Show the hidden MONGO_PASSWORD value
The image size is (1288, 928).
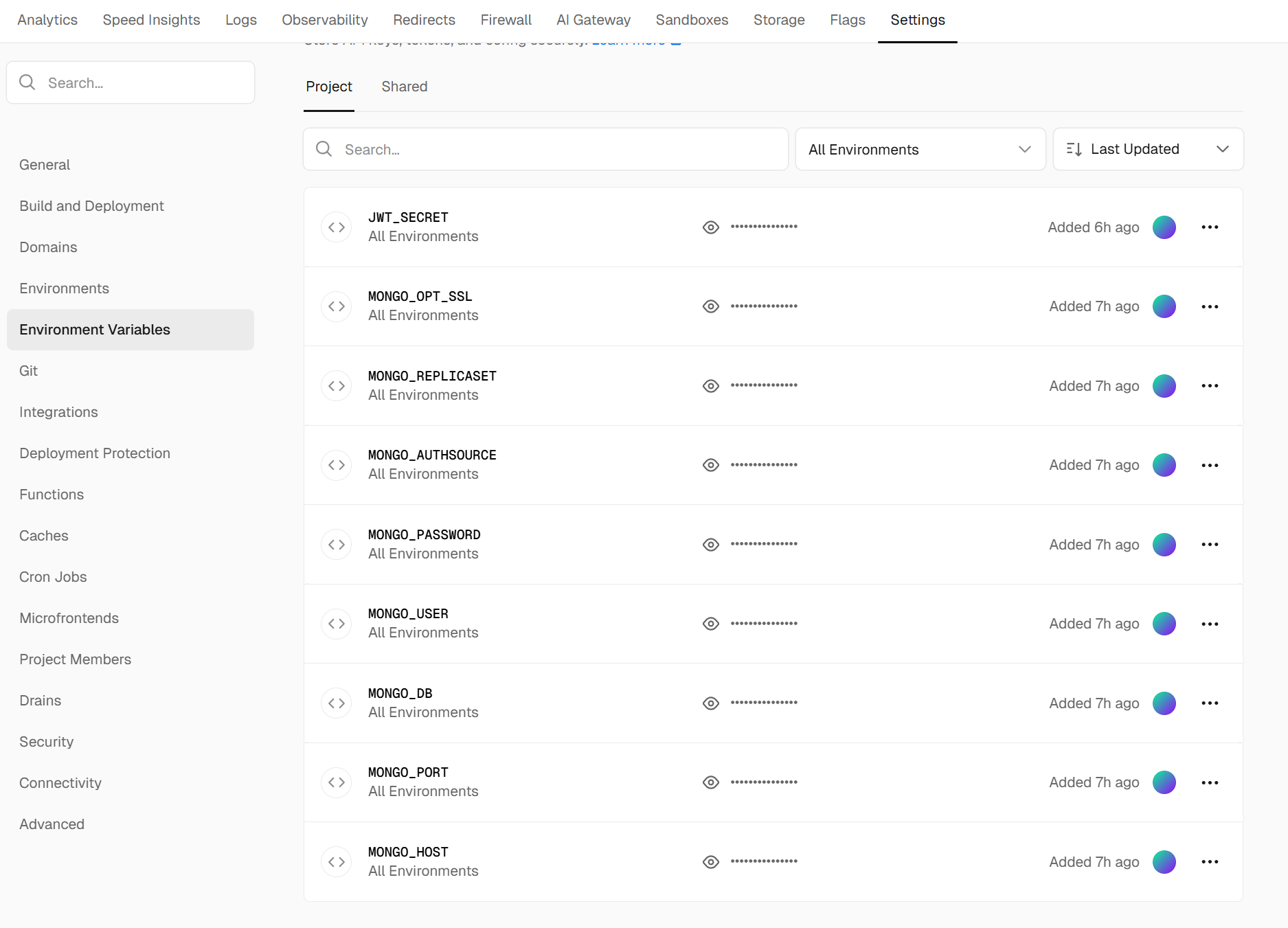(711, 545)
